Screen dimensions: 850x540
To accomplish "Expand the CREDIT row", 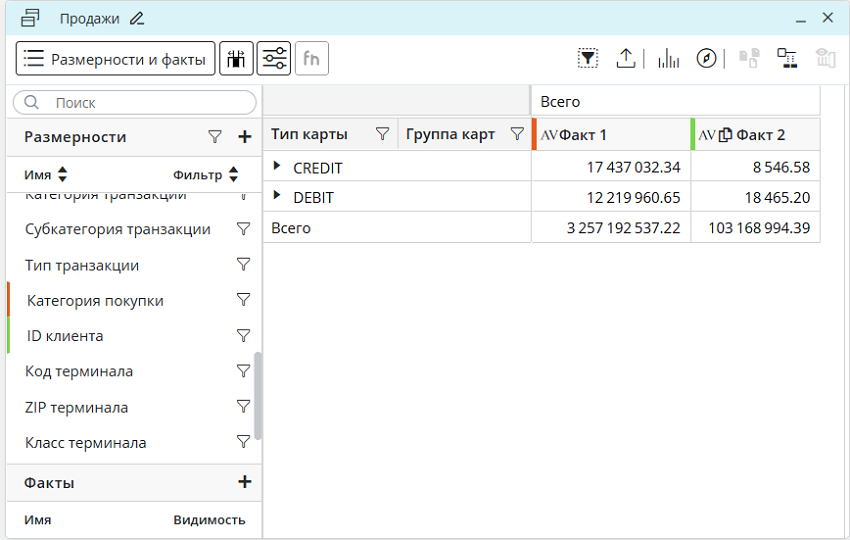I will point(278,167).
